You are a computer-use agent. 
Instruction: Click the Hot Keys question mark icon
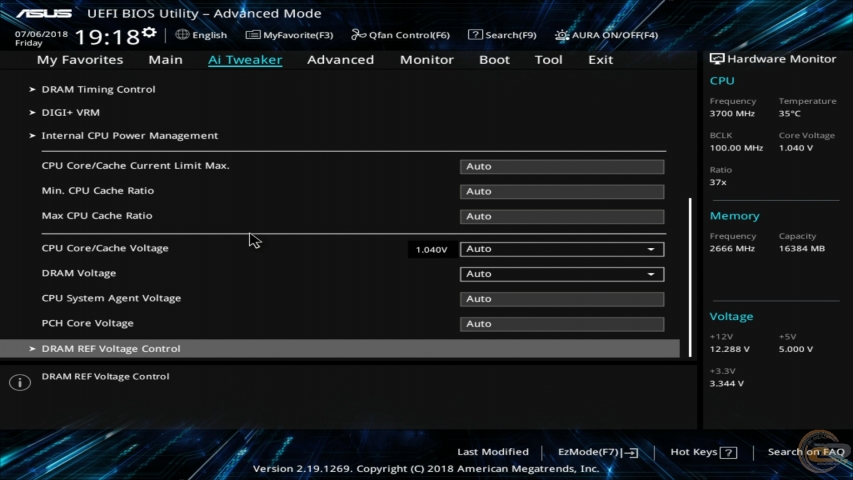pyautogui.click(x=728, y=452)
